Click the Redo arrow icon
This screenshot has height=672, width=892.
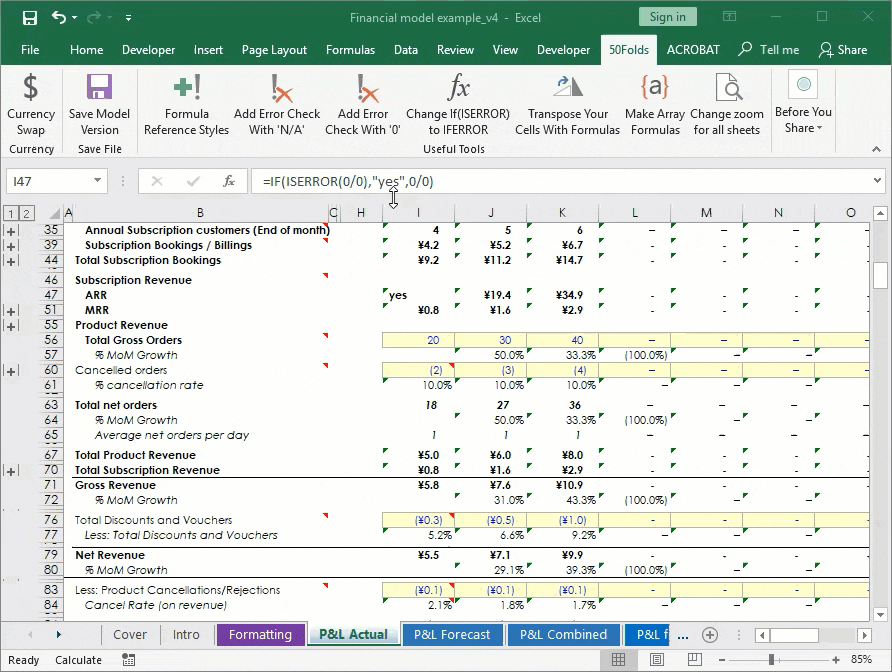94,18
